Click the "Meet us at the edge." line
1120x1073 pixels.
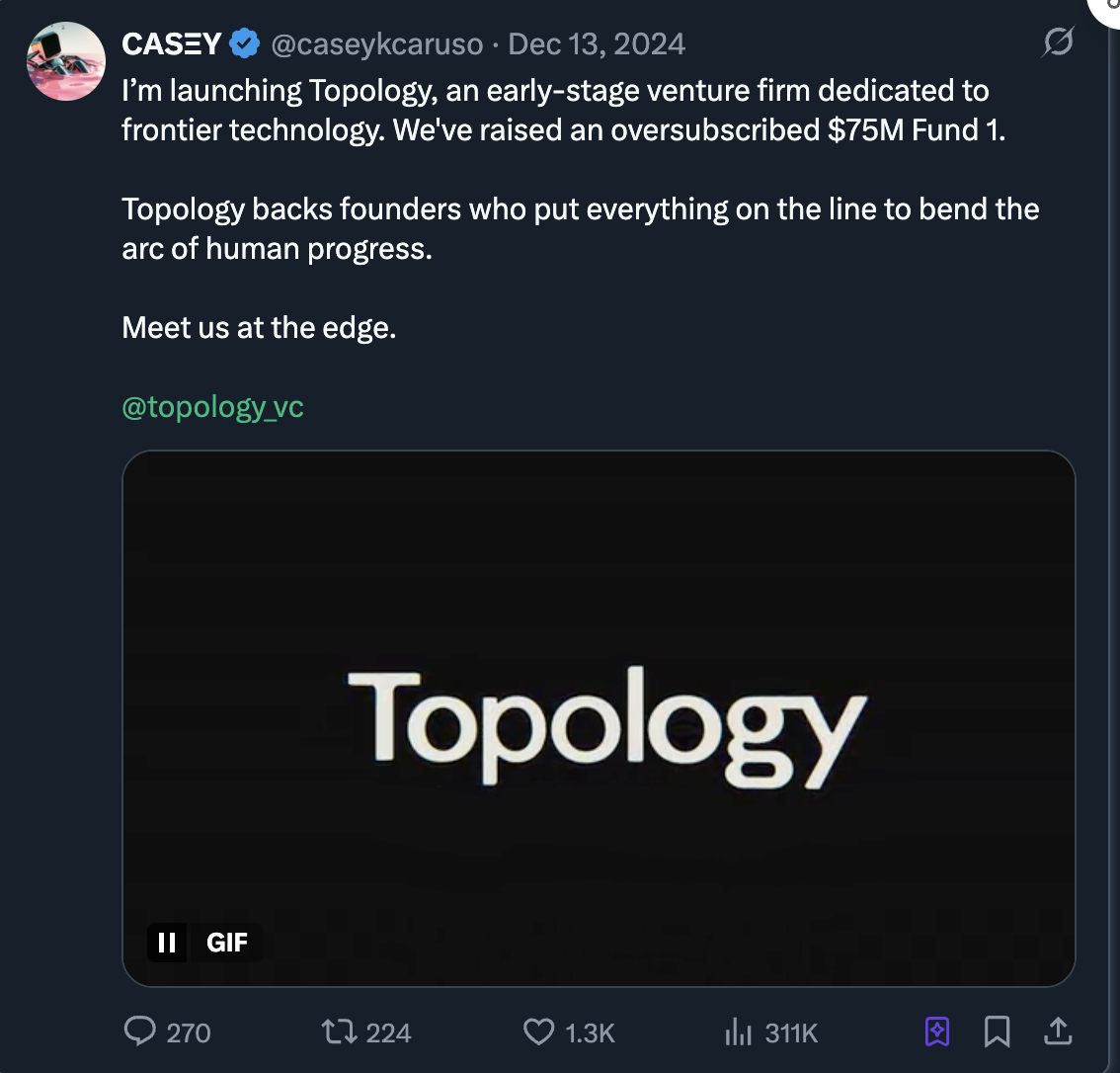(x=259, y=328)
